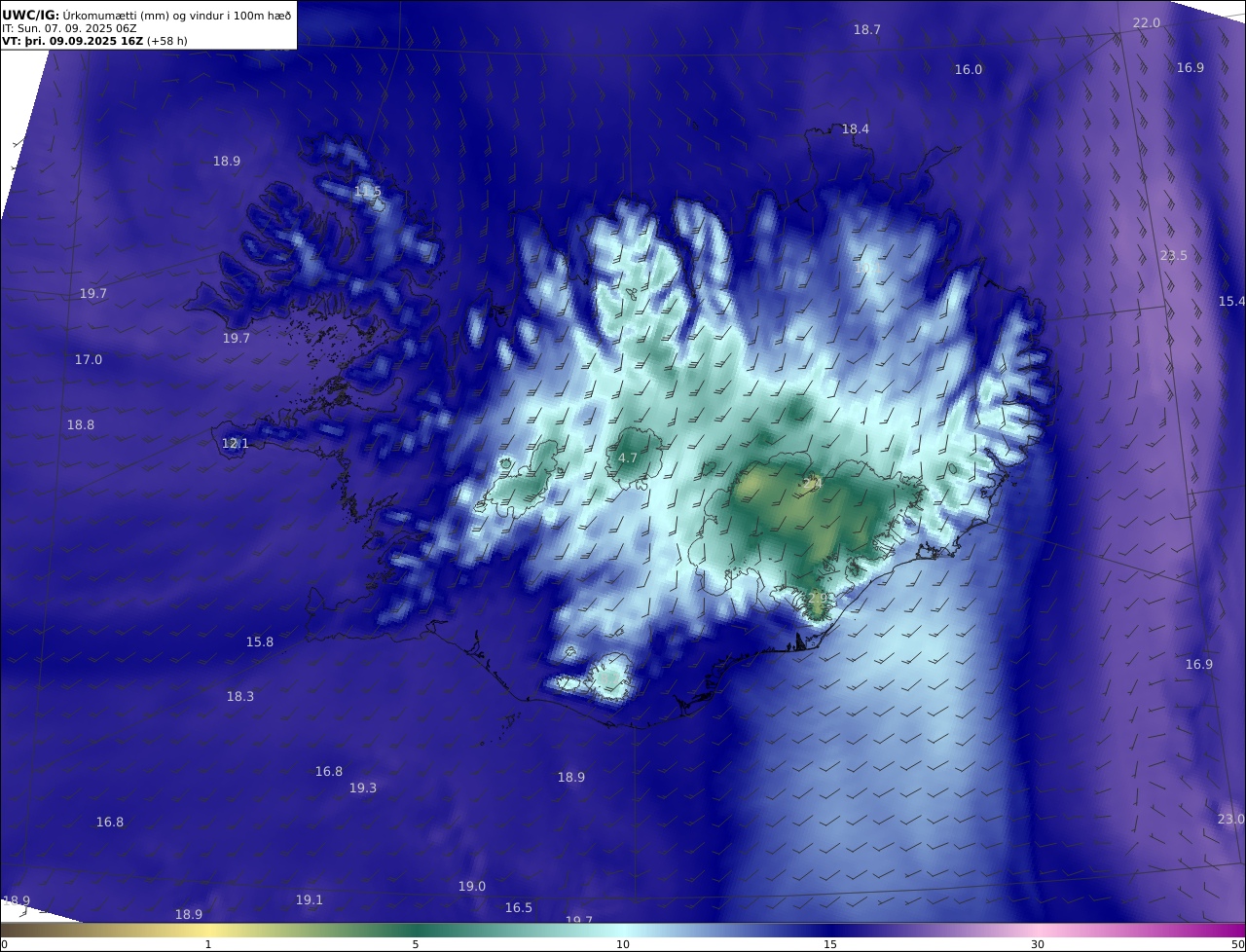This screenshot has height=952, width=1246.
Task: Click the map value 22.0
Action: [1147, 23]
